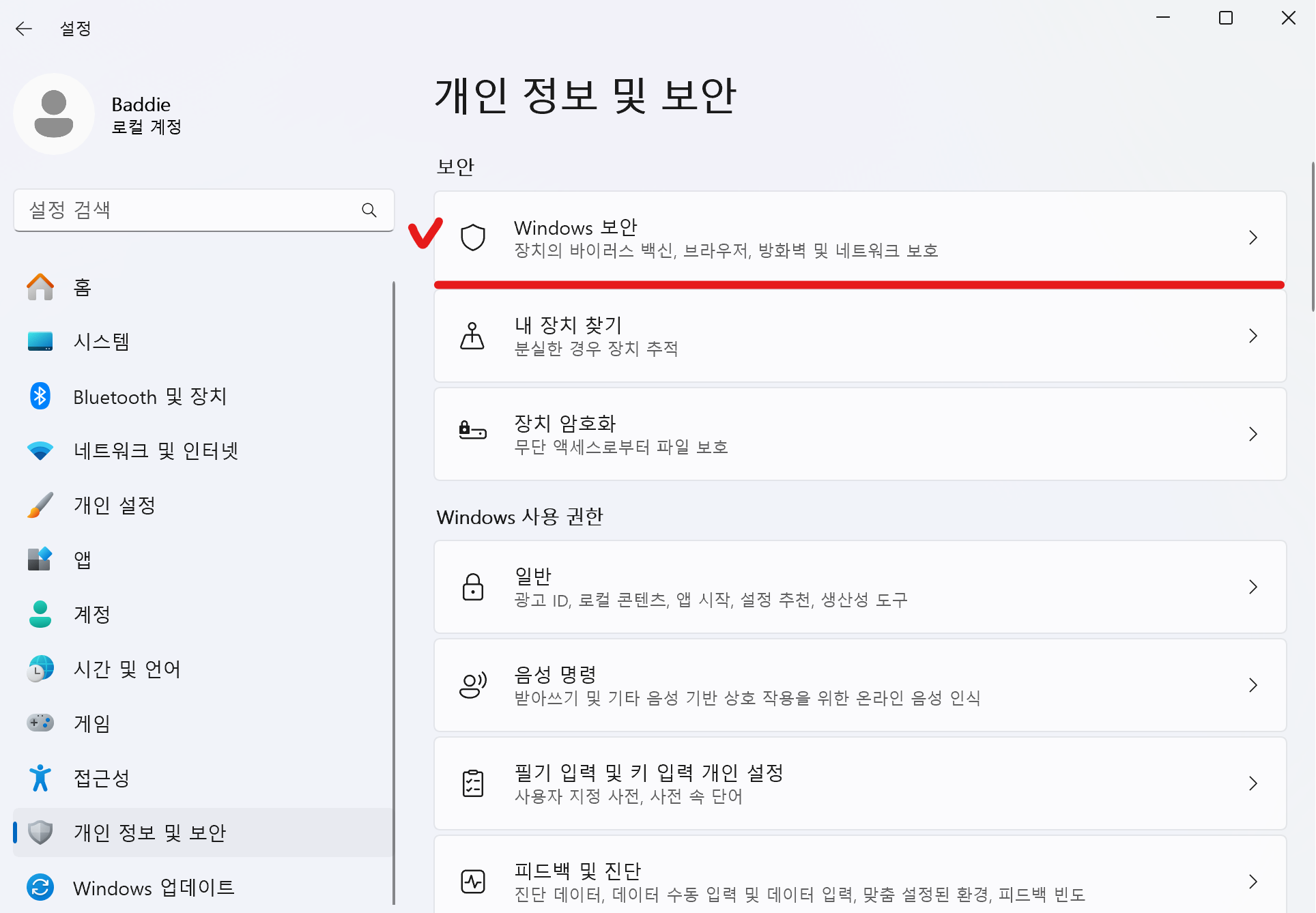Click the main page vertical scrollbar

point(1312,237)
